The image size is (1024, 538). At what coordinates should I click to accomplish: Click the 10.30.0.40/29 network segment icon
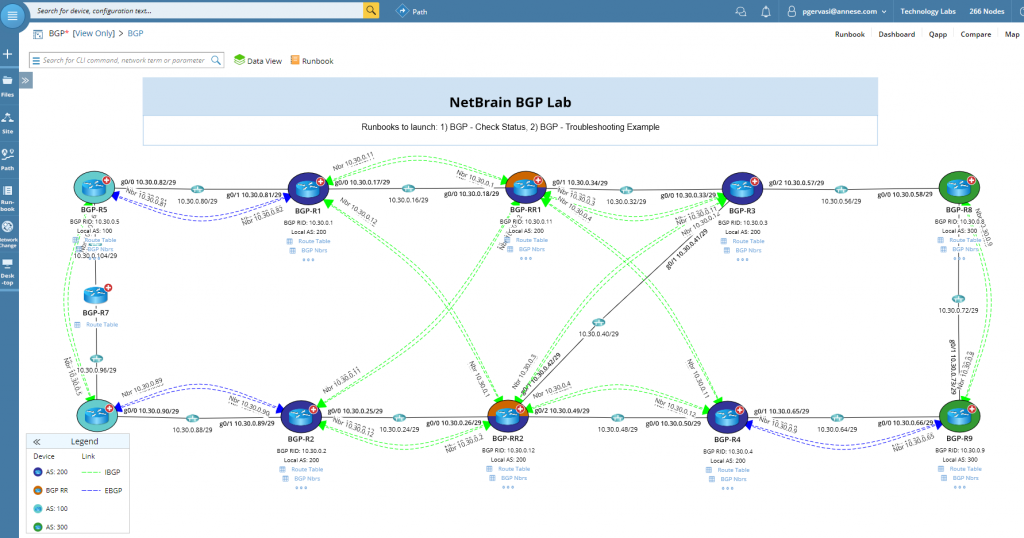pos(598,323)
